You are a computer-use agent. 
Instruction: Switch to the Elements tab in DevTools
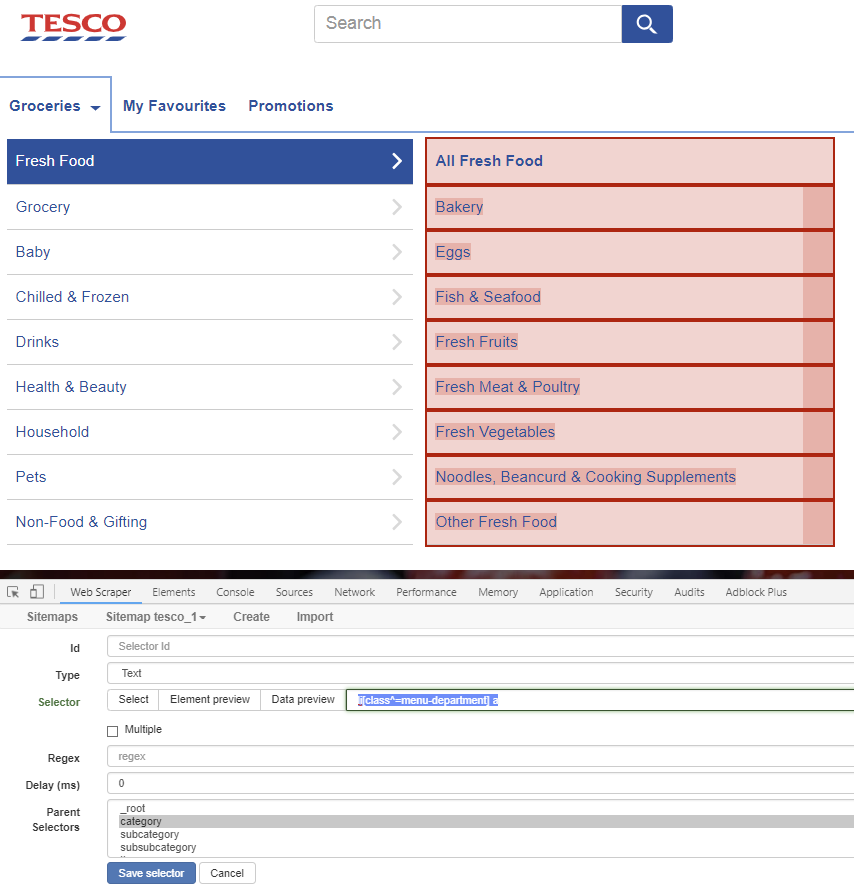pyautogui.click(x=173, y=592)
